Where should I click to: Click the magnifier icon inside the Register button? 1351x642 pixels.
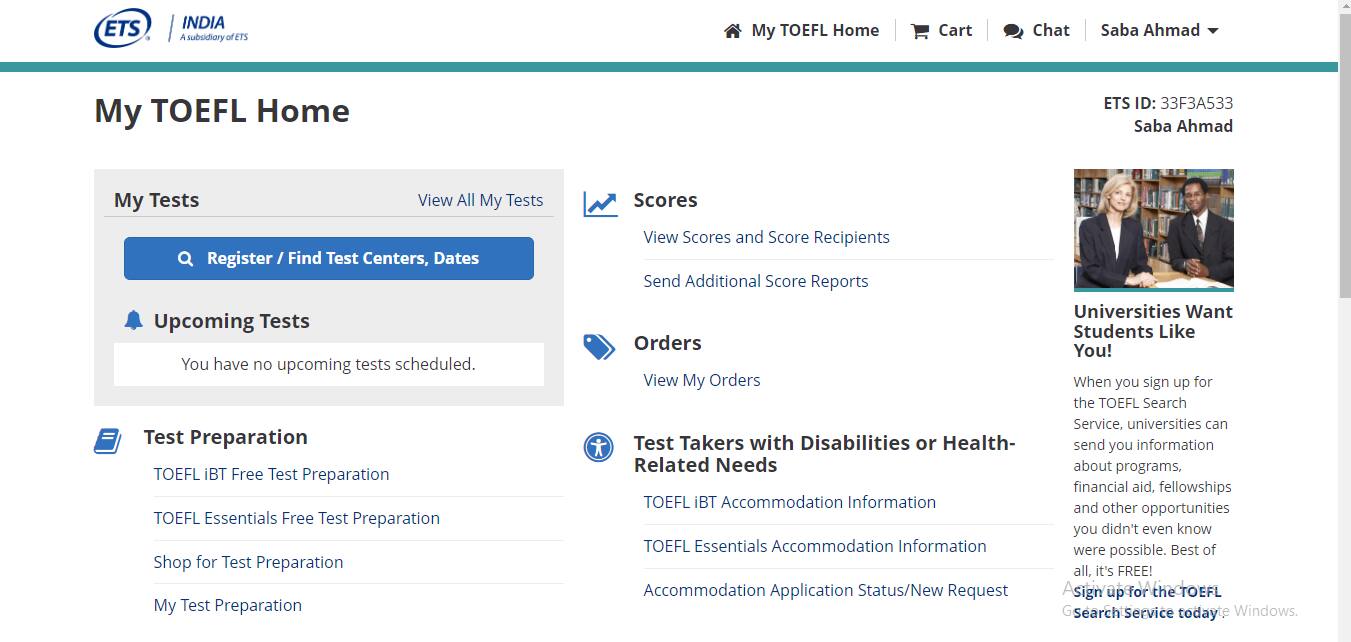tap(185, 258)
